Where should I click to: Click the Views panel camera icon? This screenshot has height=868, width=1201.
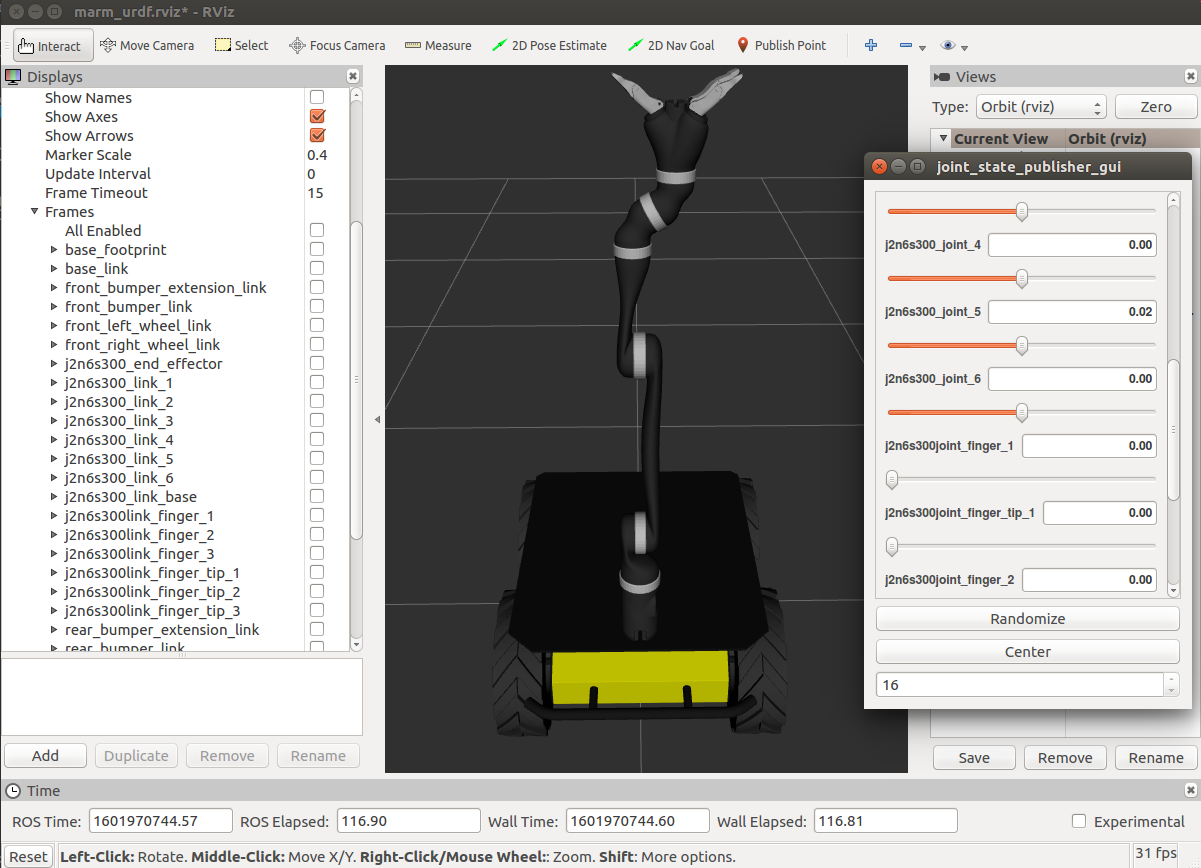pyautogui.click(x=942, y=77)
